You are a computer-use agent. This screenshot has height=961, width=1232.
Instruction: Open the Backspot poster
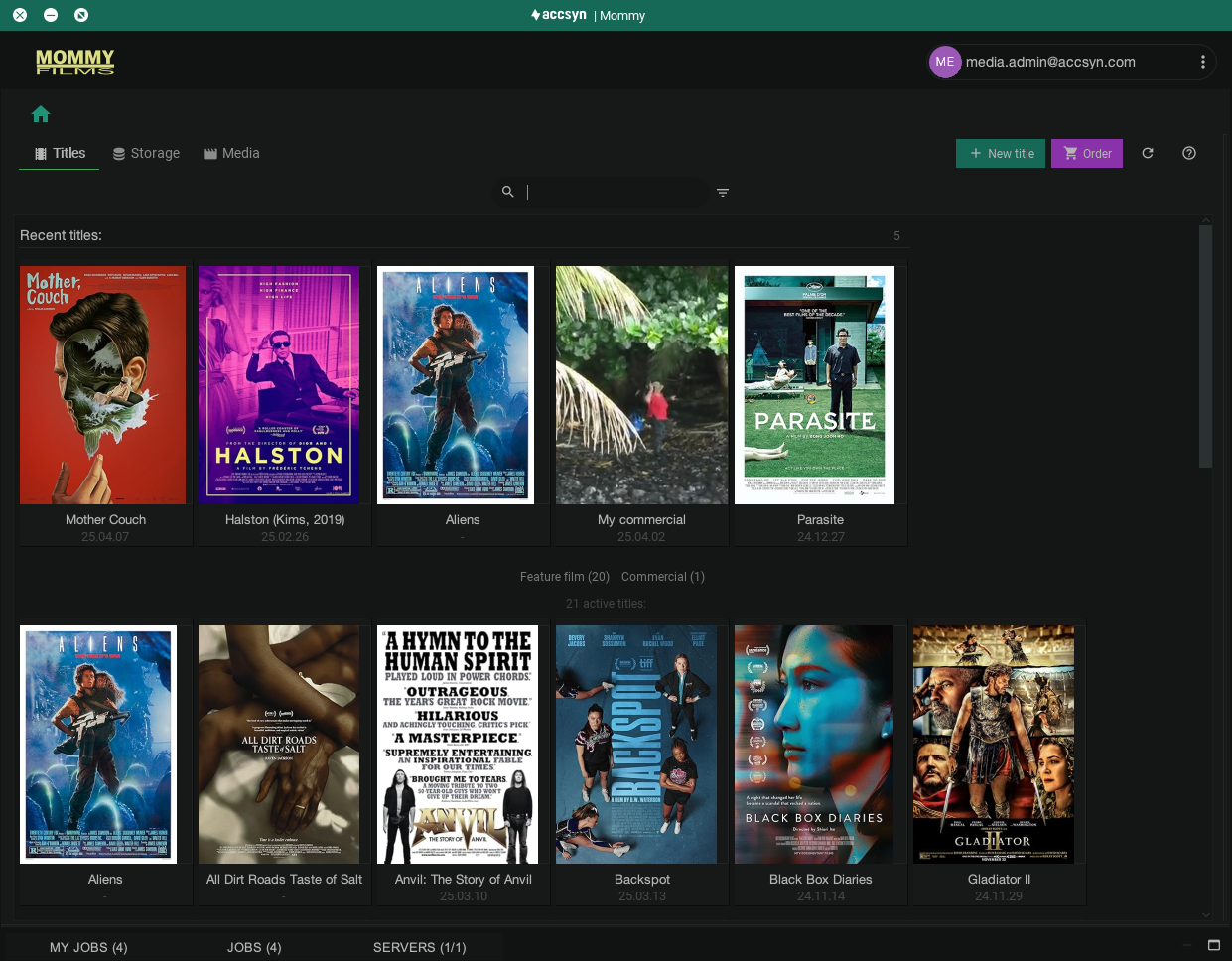pos(636,745)
